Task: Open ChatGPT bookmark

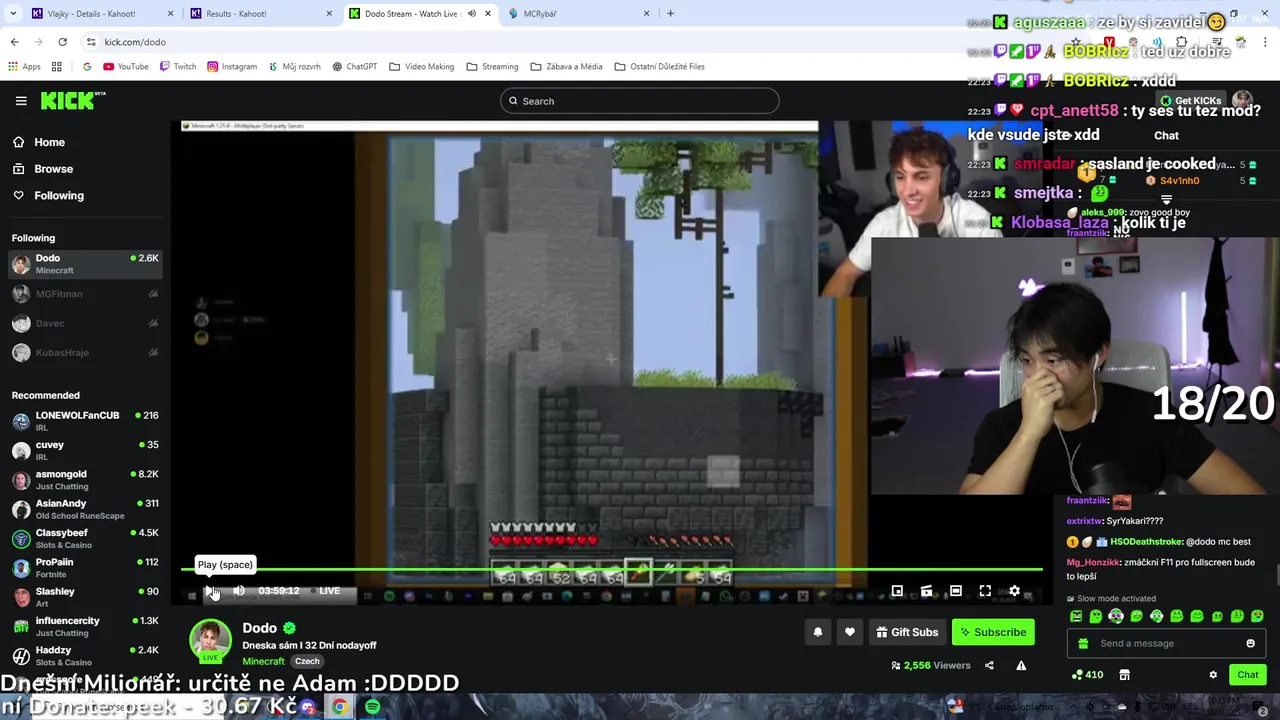Action: [x=354, y=67]
